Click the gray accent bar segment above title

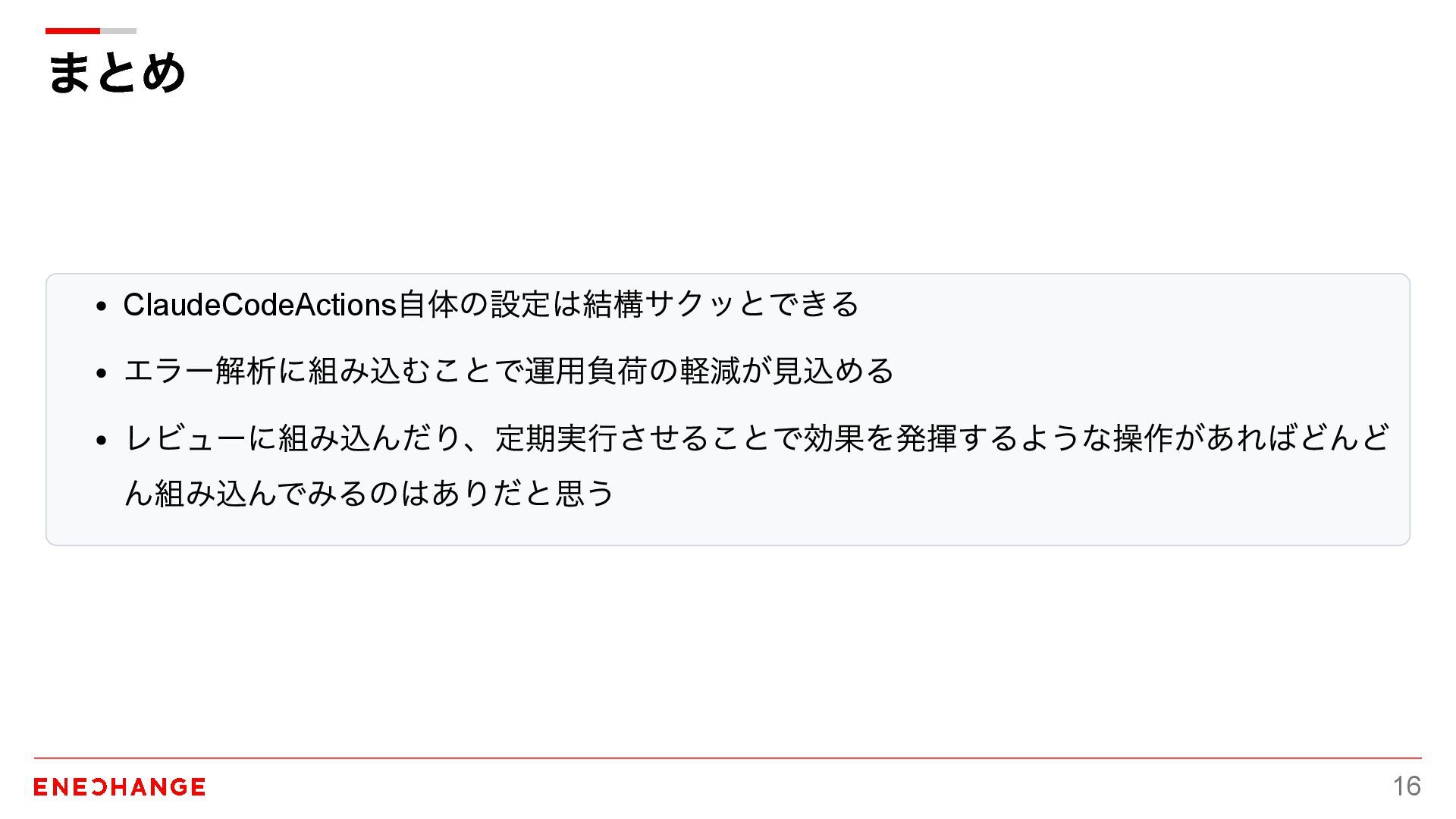coord(118,31)
